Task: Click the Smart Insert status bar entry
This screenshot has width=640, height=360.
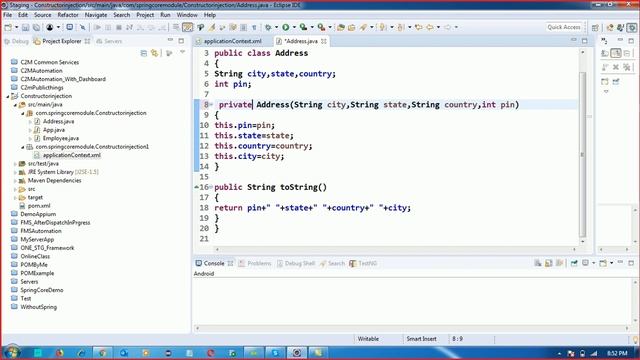Action: [x=421, y=339]
